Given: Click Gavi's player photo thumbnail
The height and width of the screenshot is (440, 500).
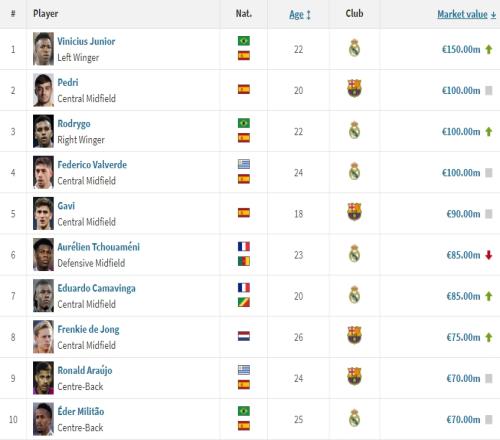Looking at the screenshot, I should coord(43,213).
